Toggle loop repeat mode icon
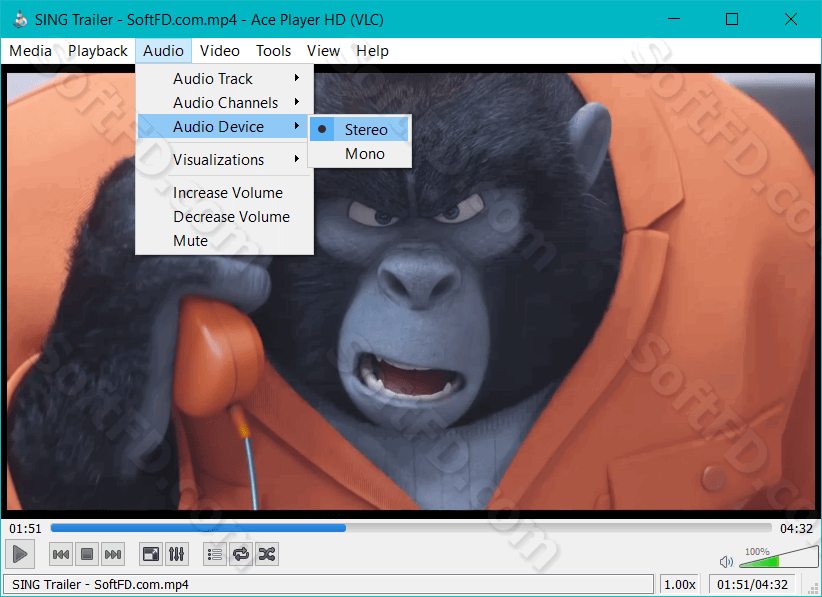This screenshot has width=822, height=597. [x=241, y=554]
